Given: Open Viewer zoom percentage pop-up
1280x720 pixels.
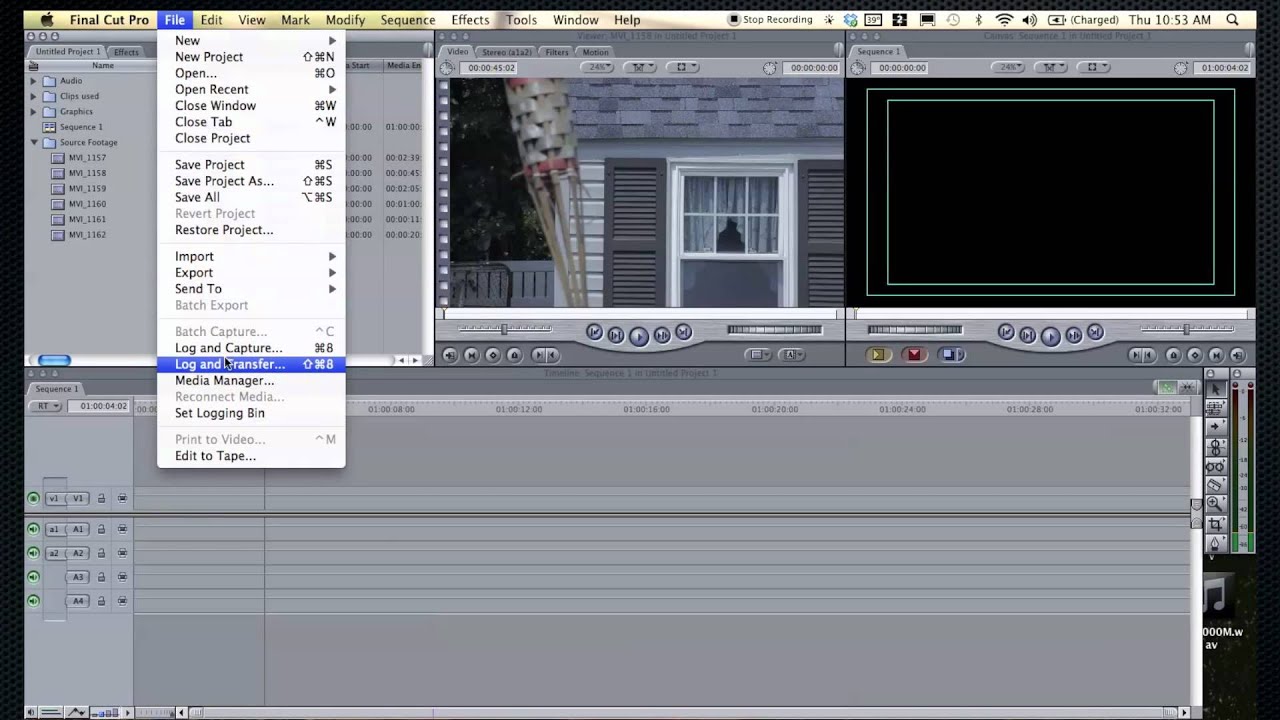Looking at the screenshot, I should (x=598, y=67).
